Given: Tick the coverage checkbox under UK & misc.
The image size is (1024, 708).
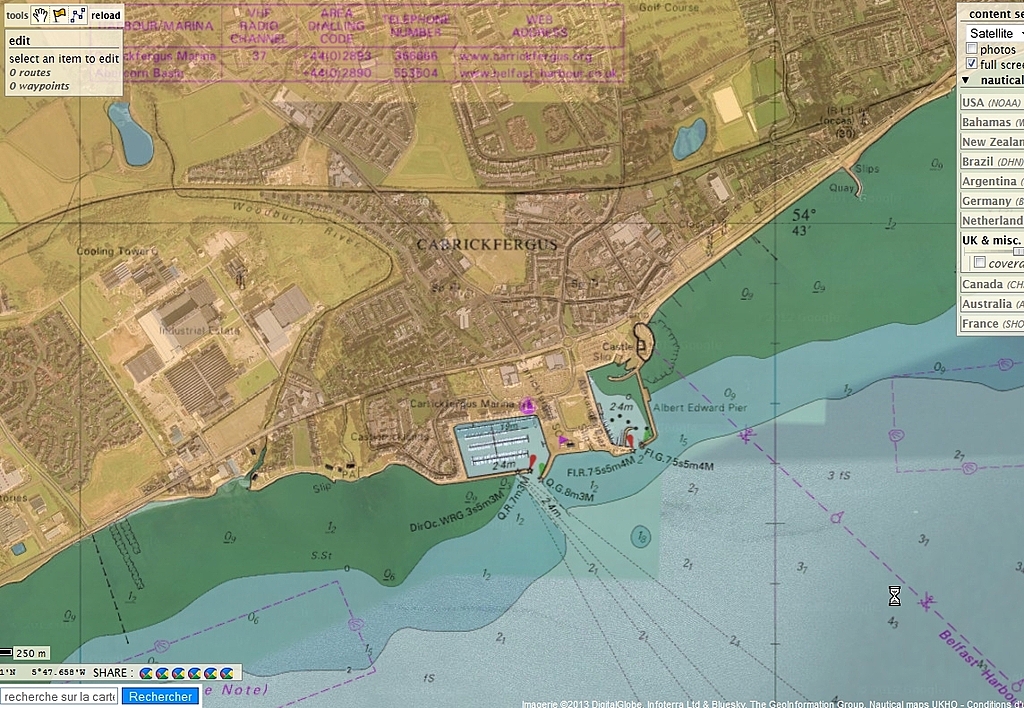Looking at the screenshot, I should coord(980,262).
